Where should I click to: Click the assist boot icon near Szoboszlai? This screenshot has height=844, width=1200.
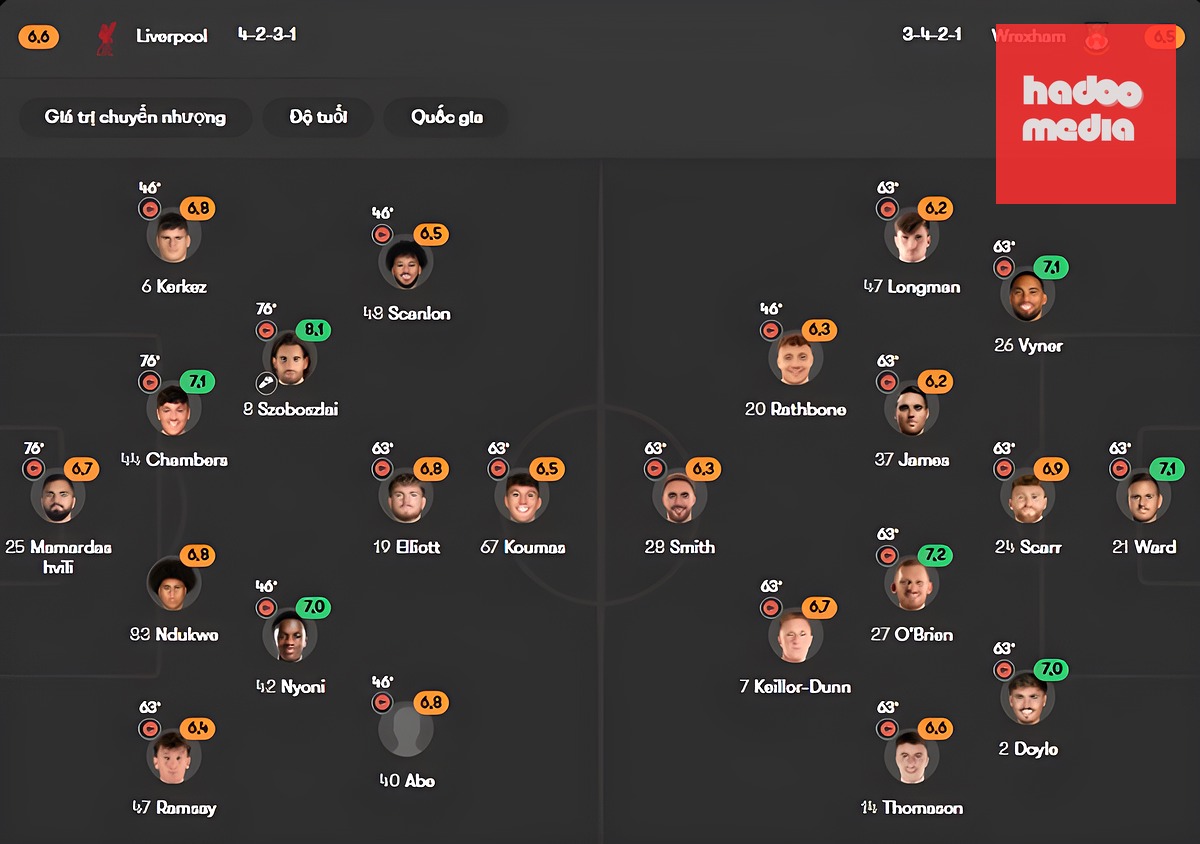[266, 381]
